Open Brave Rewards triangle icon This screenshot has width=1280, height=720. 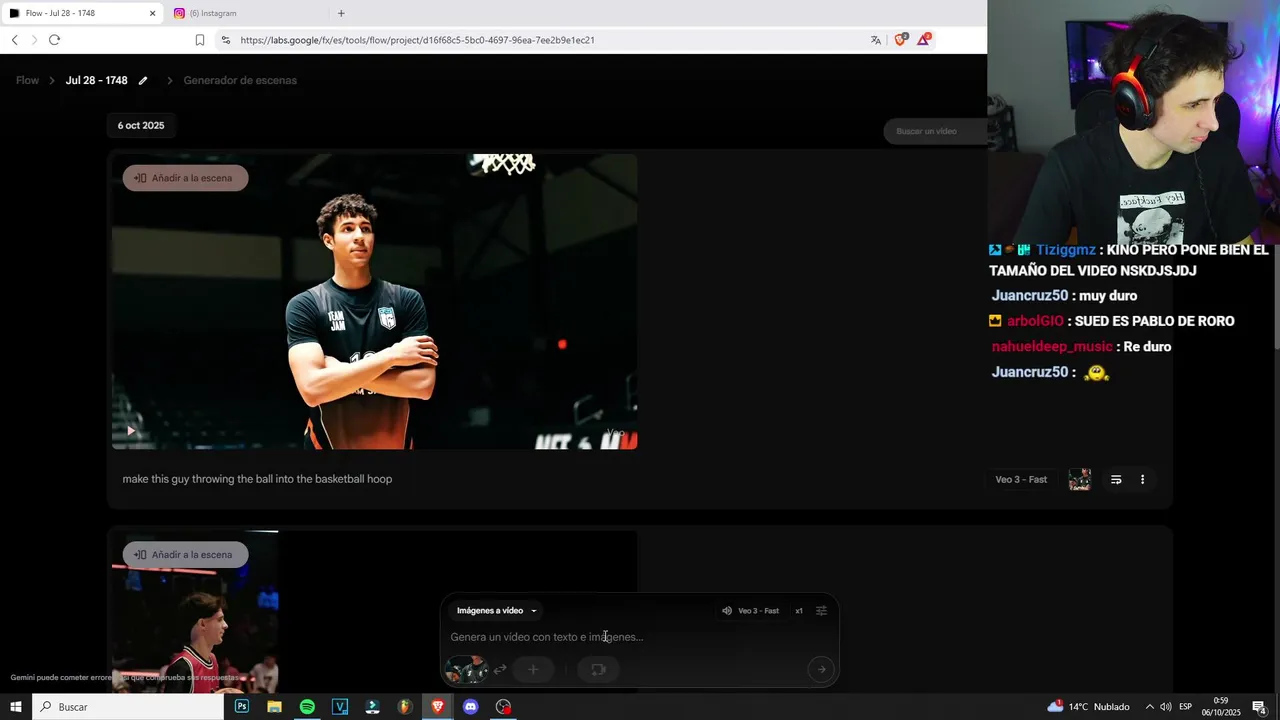click(x=924, y=40)
